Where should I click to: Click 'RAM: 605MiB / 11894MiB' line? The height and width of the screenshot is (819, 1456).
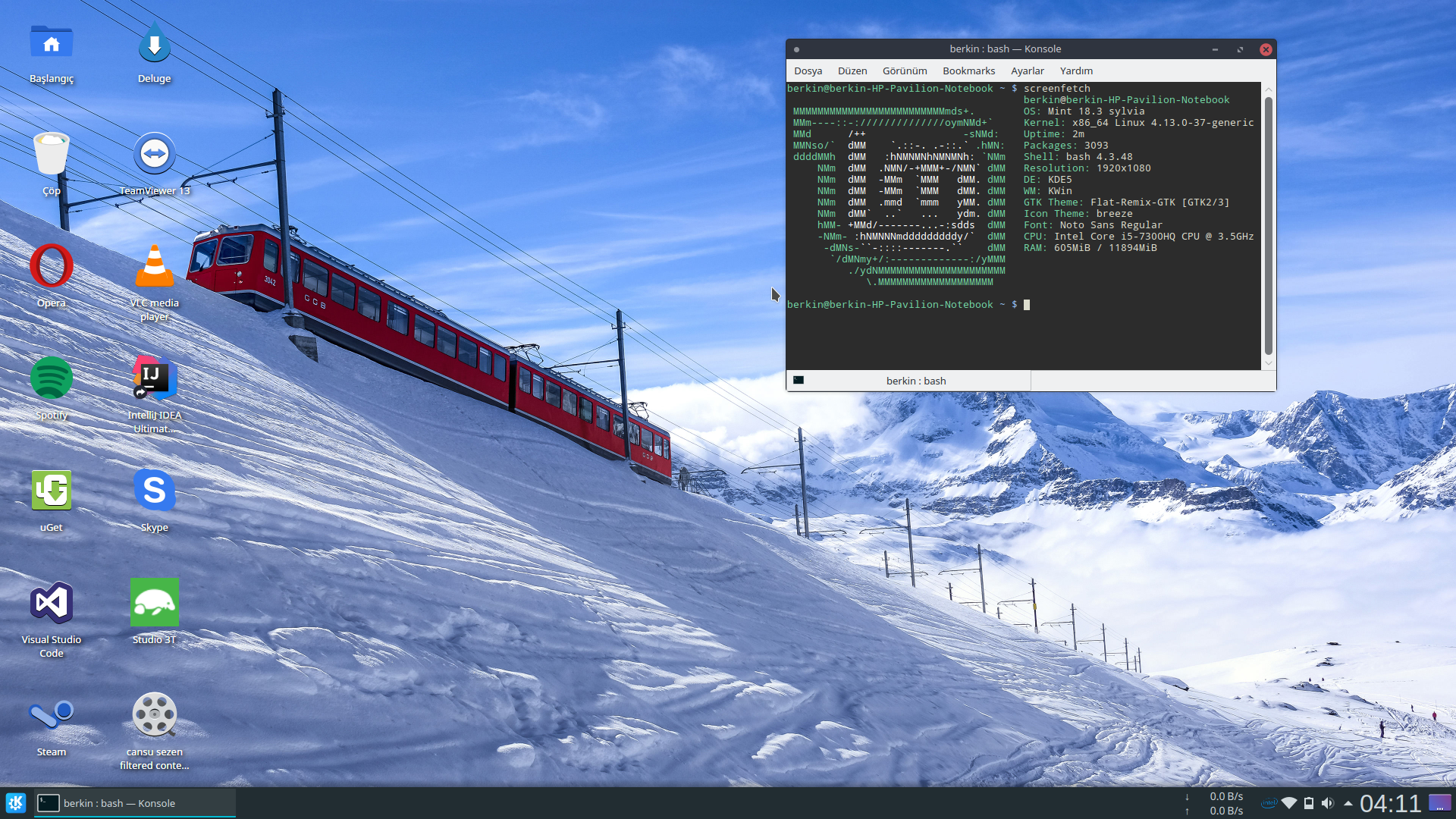1090,248
